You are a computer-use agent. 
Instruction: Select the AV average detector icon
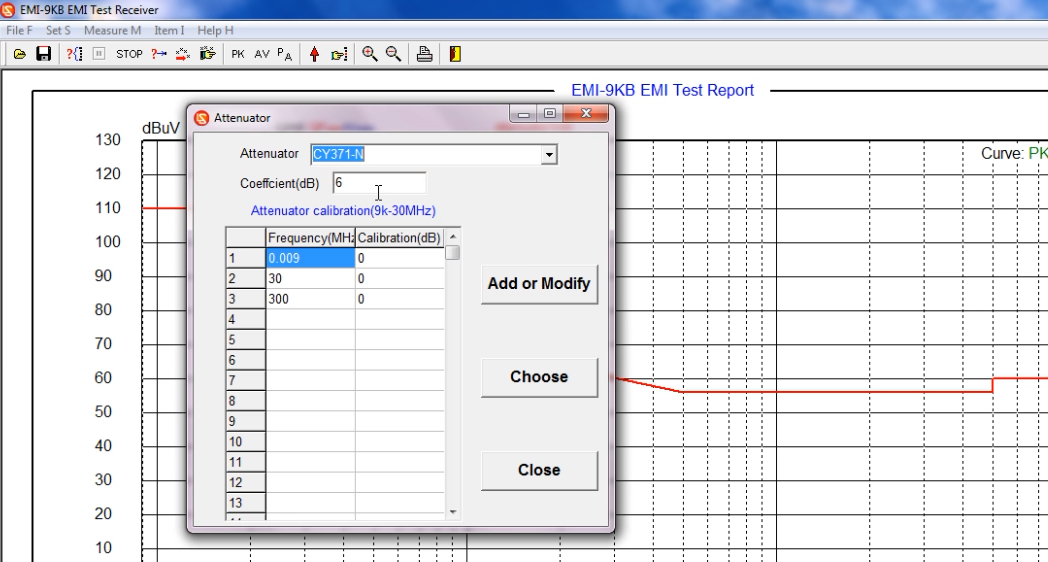pos(261,54)
